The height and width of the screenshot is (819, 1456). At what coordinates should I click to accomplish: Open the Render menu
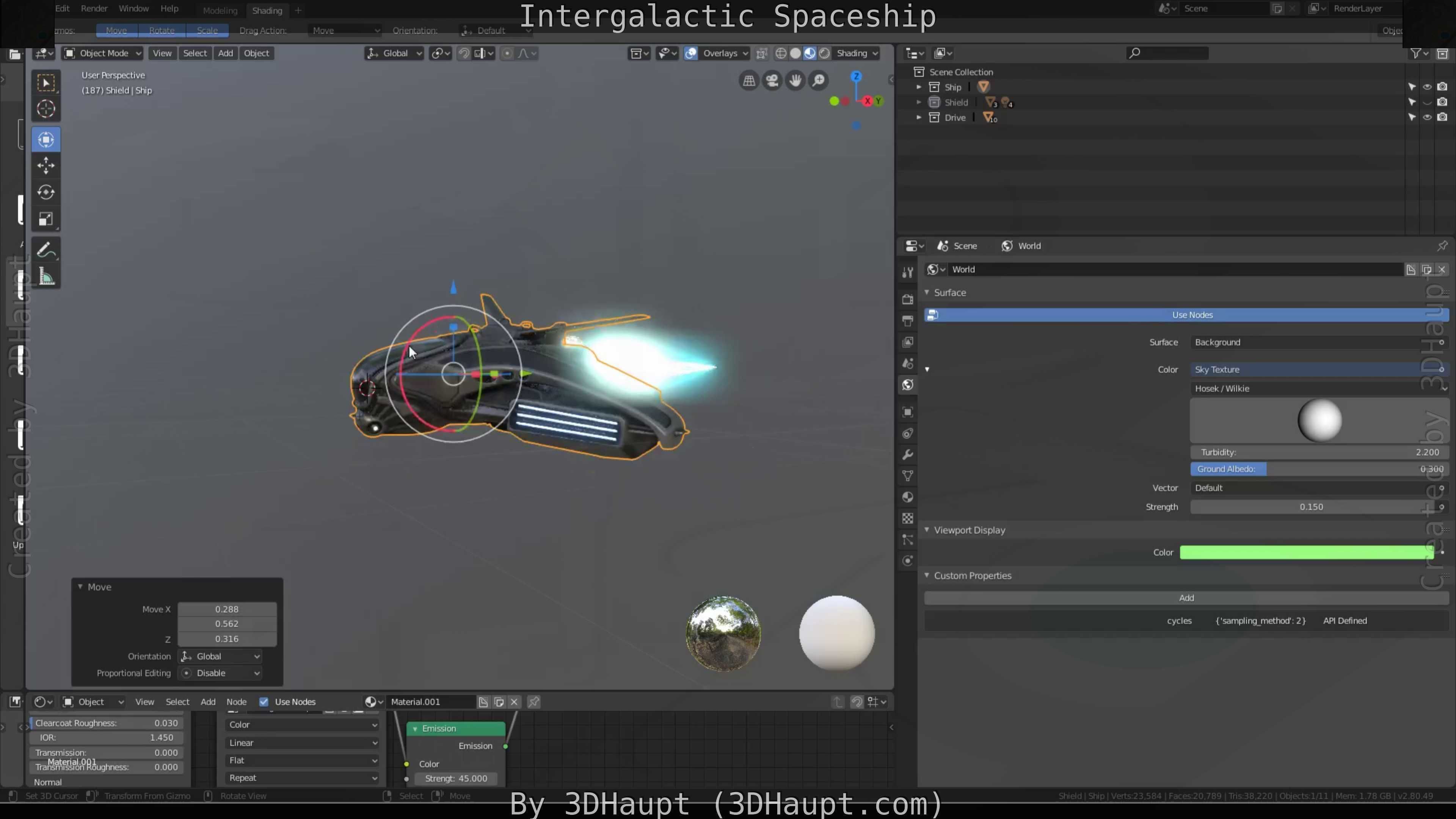coord(94,8)
